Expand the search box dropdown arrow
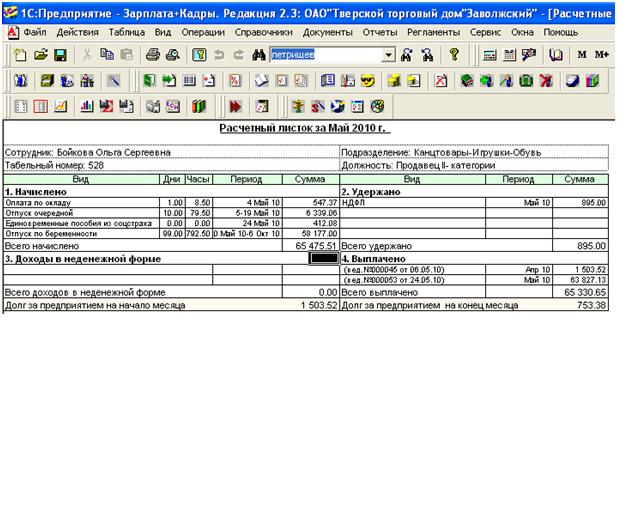 389,54
